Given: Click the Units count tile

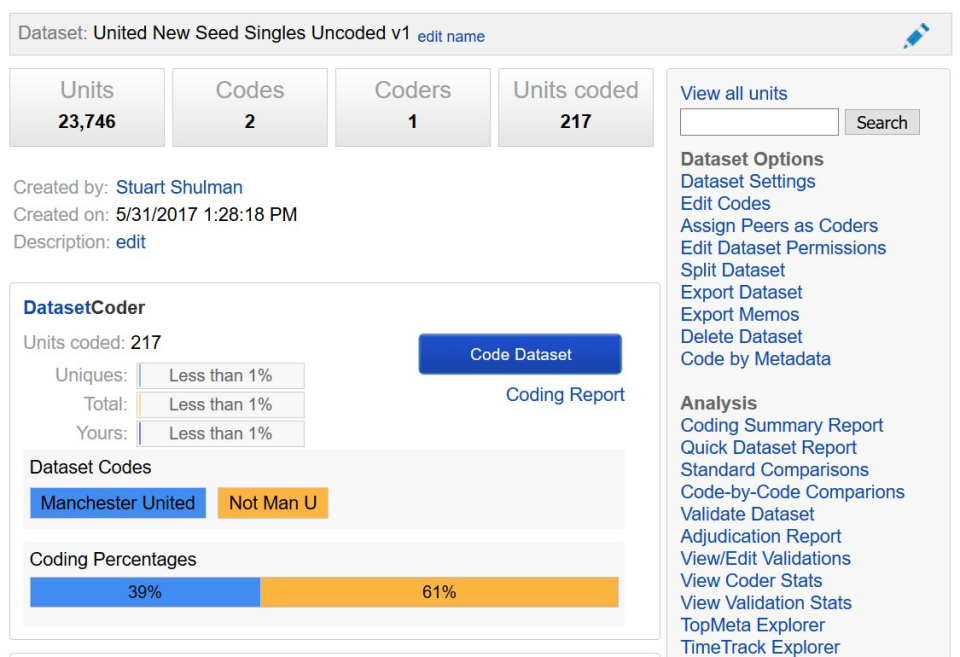Looking at the screenshot, I should [x=87, y=106].
